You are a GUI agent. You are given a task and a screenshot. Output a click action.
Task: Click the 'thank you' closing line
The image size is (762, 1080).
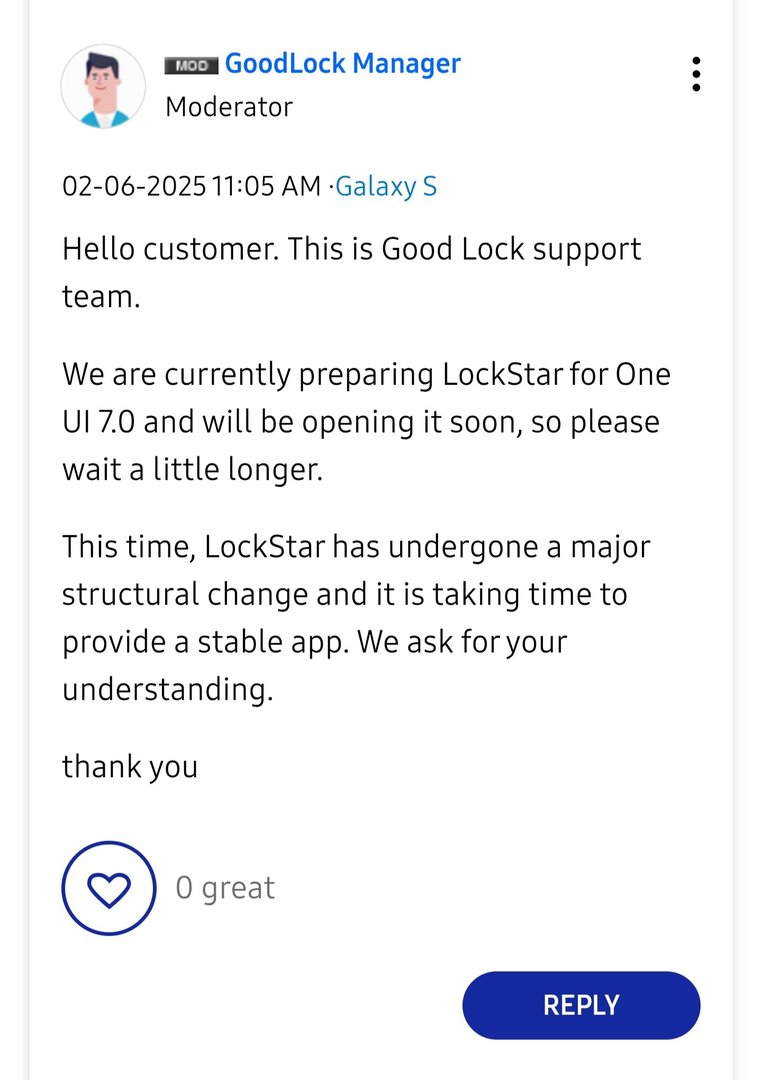coord(130,767)
